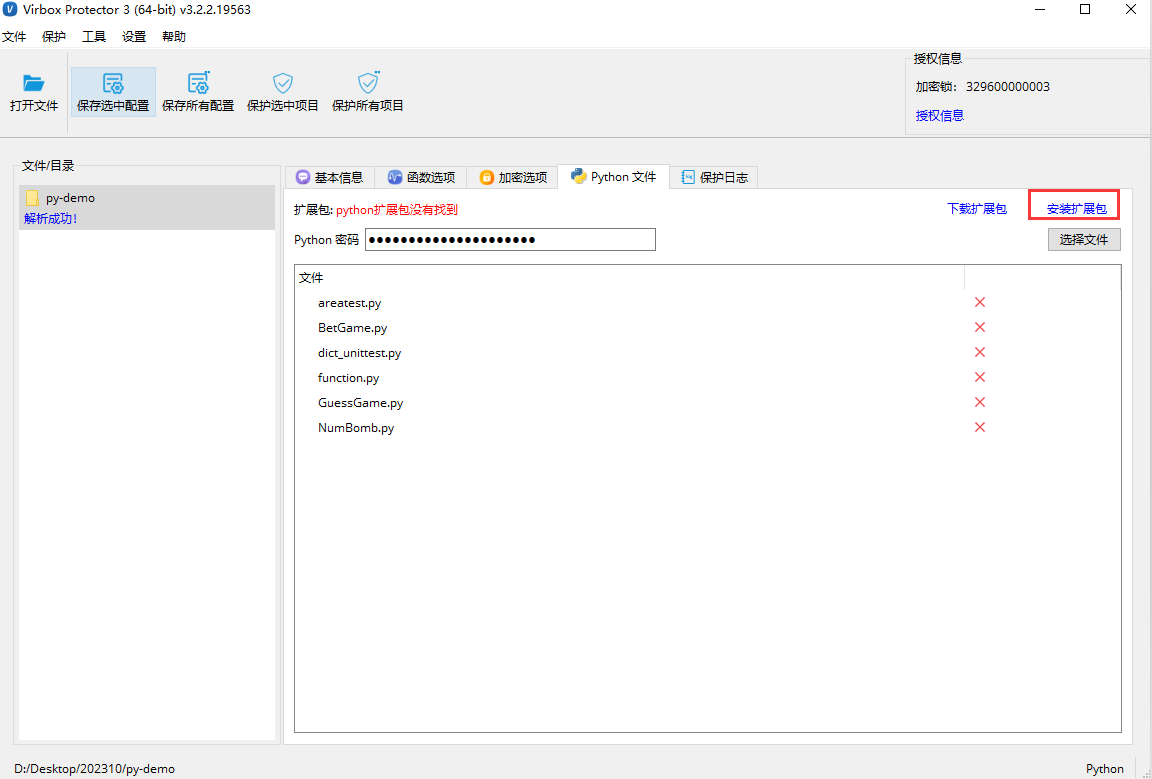Click red X next to NumBomb.py

979,427
